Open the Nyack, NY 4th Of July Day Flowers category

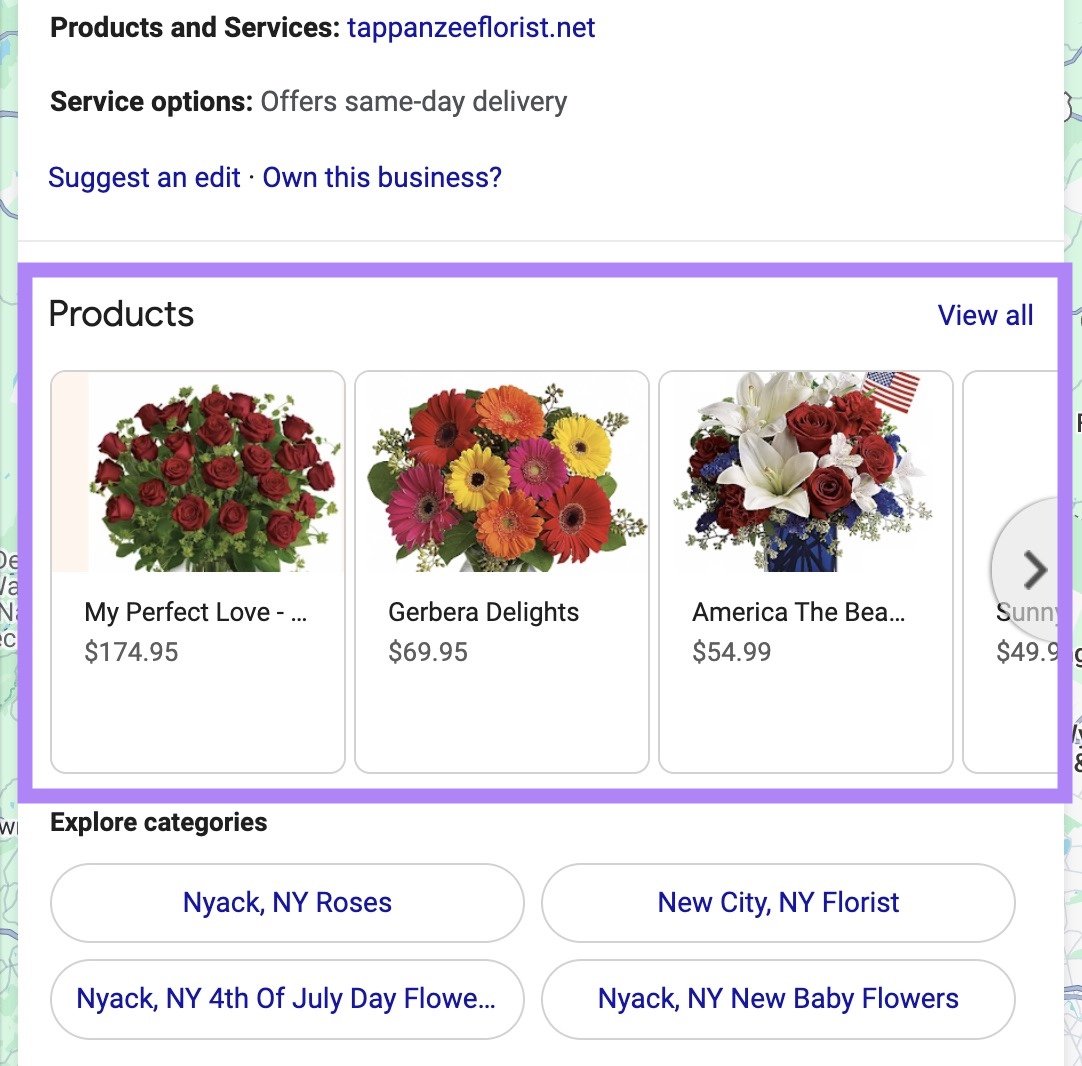pos(286,998)
